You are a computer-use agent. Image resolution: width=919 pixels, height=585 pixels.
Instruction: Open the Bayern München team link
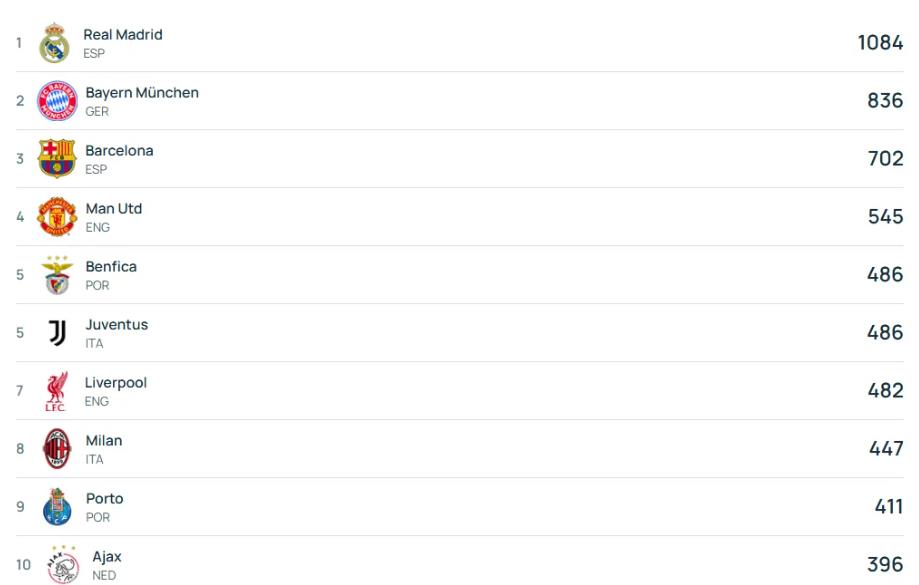(x=142, y=93)
